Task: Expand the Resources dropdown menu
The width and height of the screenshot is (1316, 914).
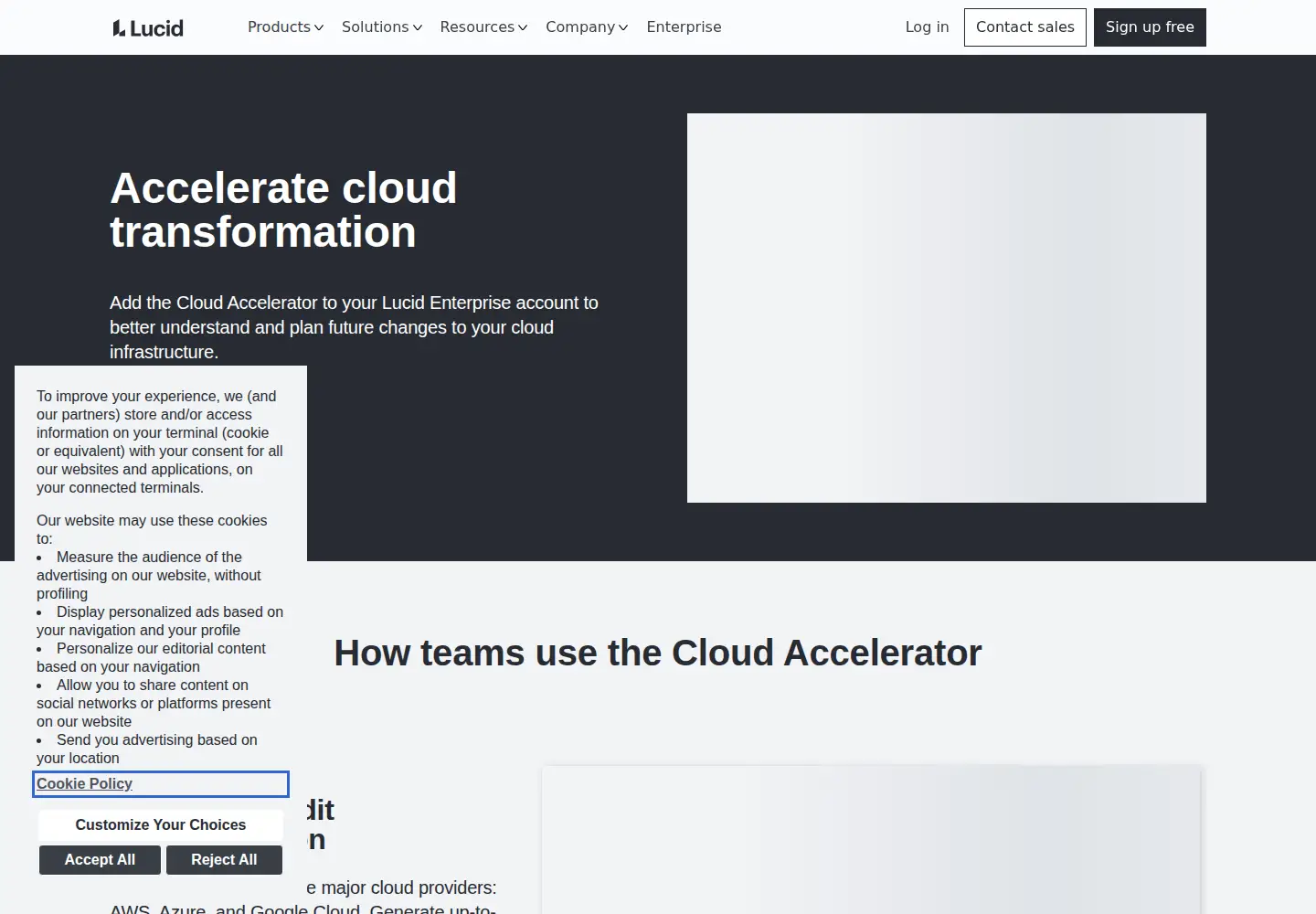Action: click(x=483, y=27)
